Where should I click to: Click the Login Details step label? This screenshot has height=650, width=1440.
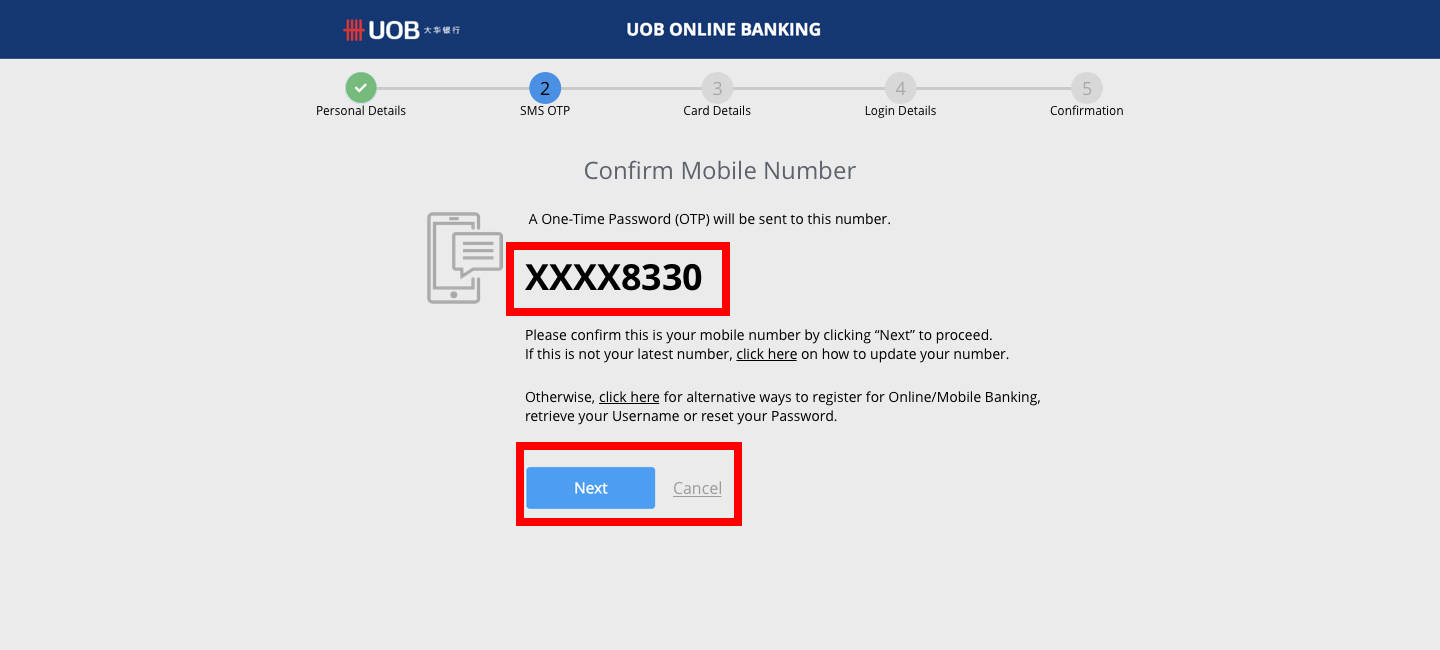[x=900, y=111]
